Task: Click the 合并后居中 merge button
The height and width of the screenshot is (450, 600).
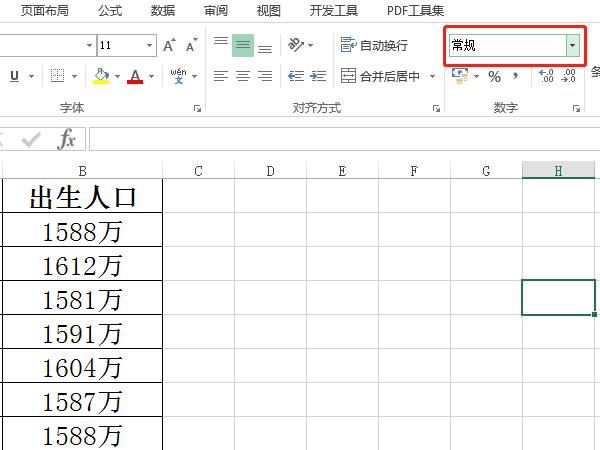Action: coord(380,76)
